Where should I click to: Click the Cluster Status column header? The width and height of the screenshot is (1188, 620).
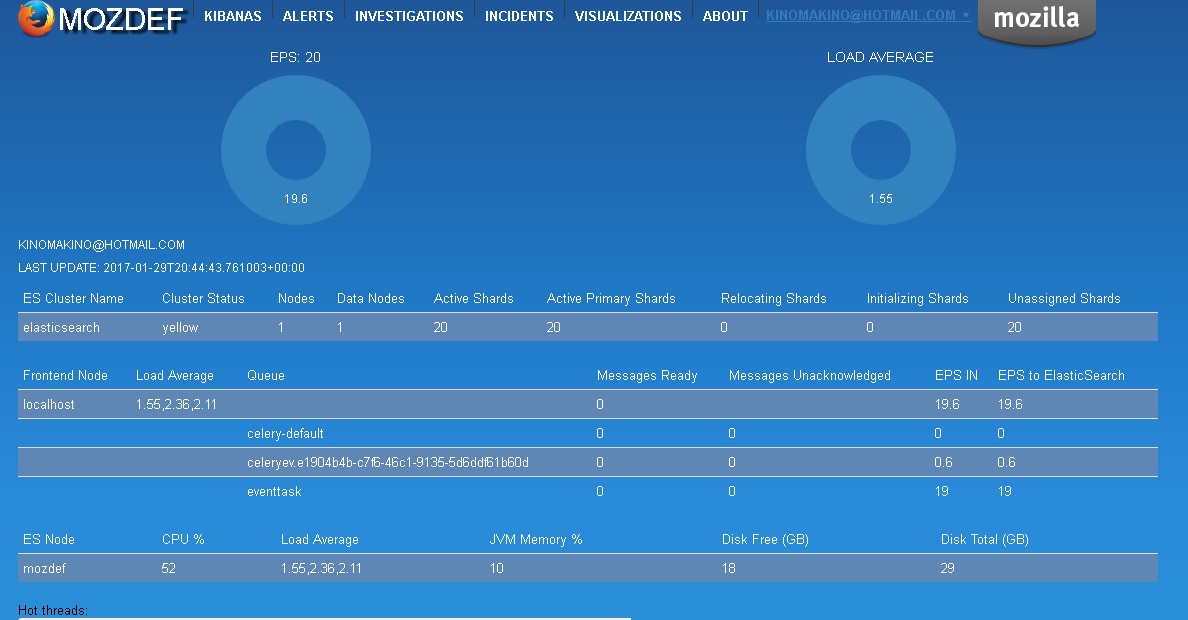[203, 298]
